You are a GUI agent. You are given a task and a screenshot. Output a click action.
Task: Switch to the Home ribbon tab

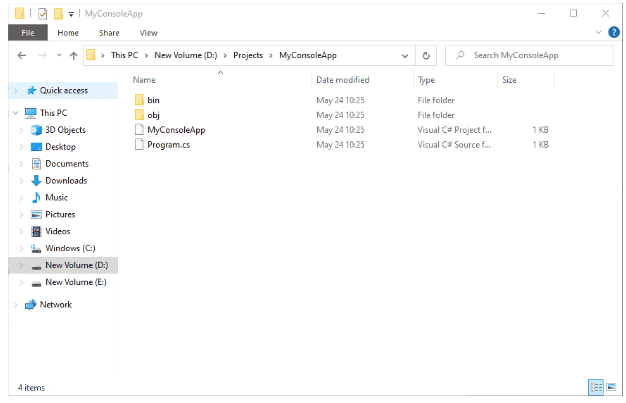[68, 33]
